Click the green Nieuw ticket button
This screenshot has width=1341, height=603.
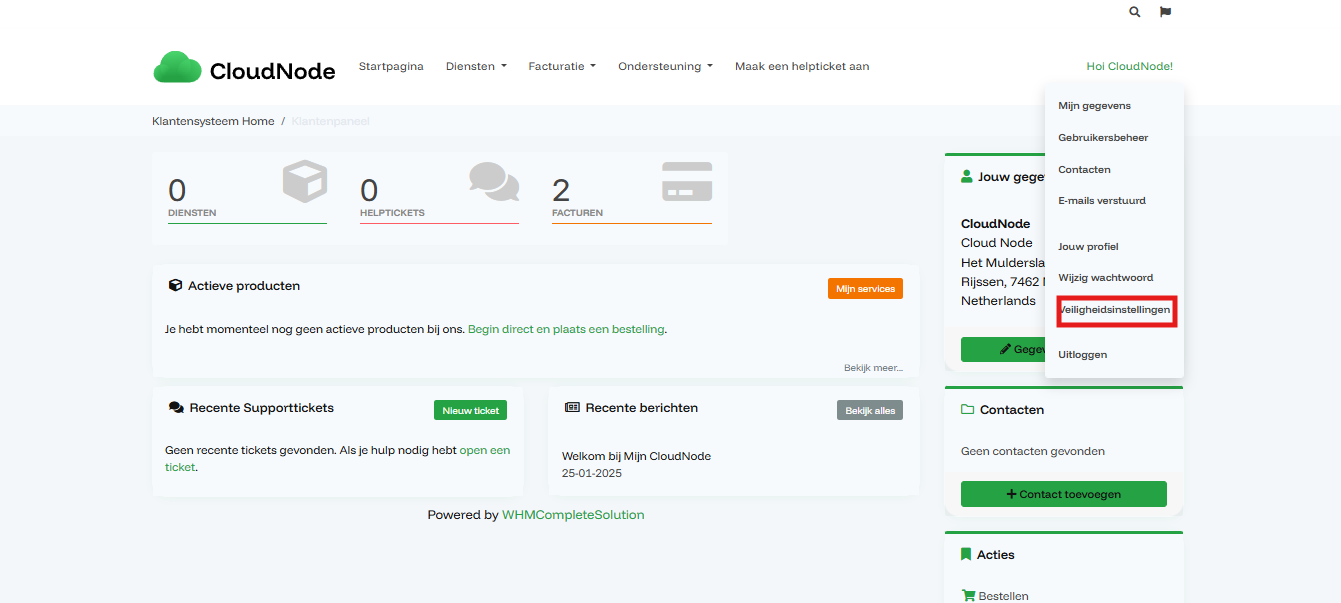point(470,410)
